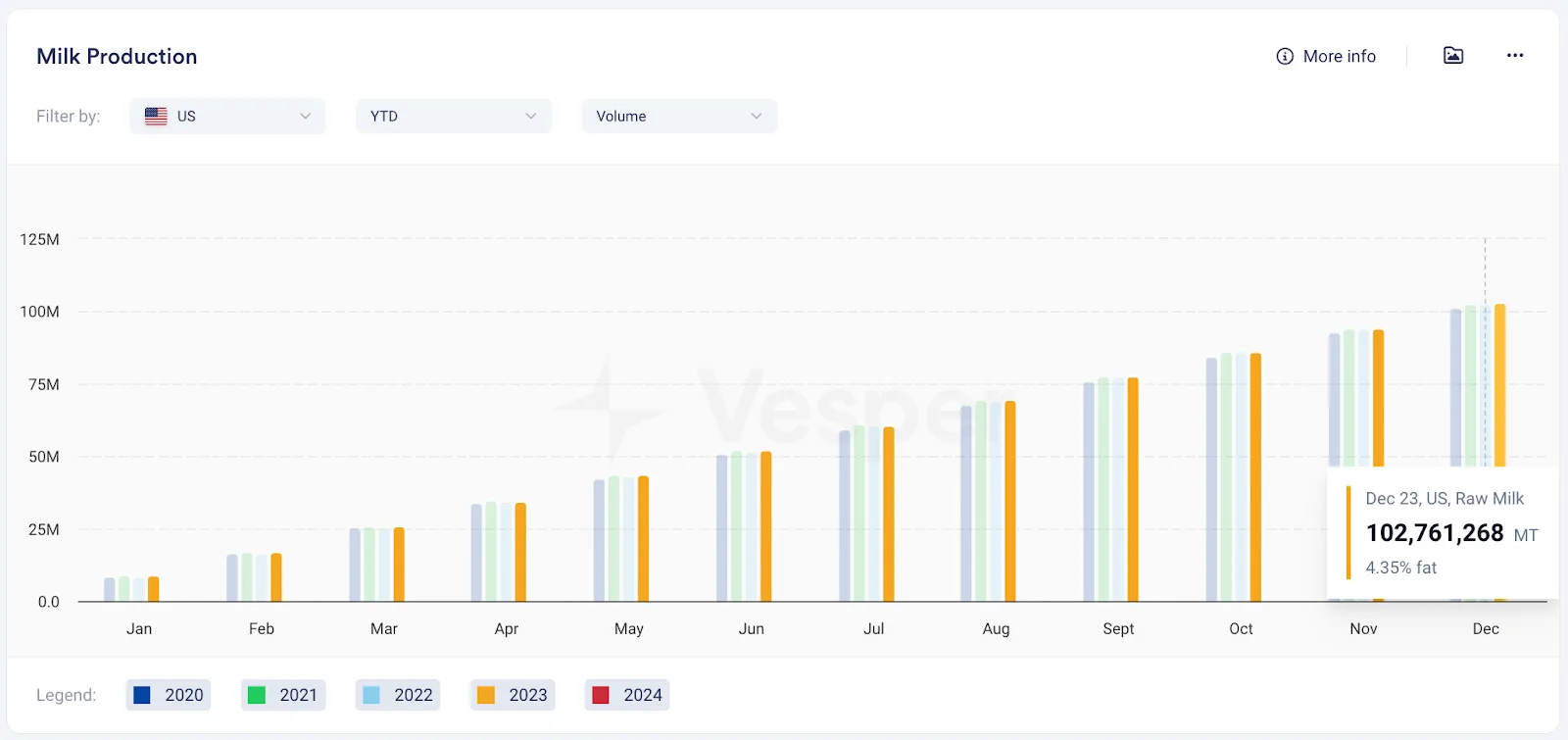Image resolution: width=1568 pixels, height=740 pixels.
Task: Click the orange 2023 bar for Jun
Action: pos(766,526)
